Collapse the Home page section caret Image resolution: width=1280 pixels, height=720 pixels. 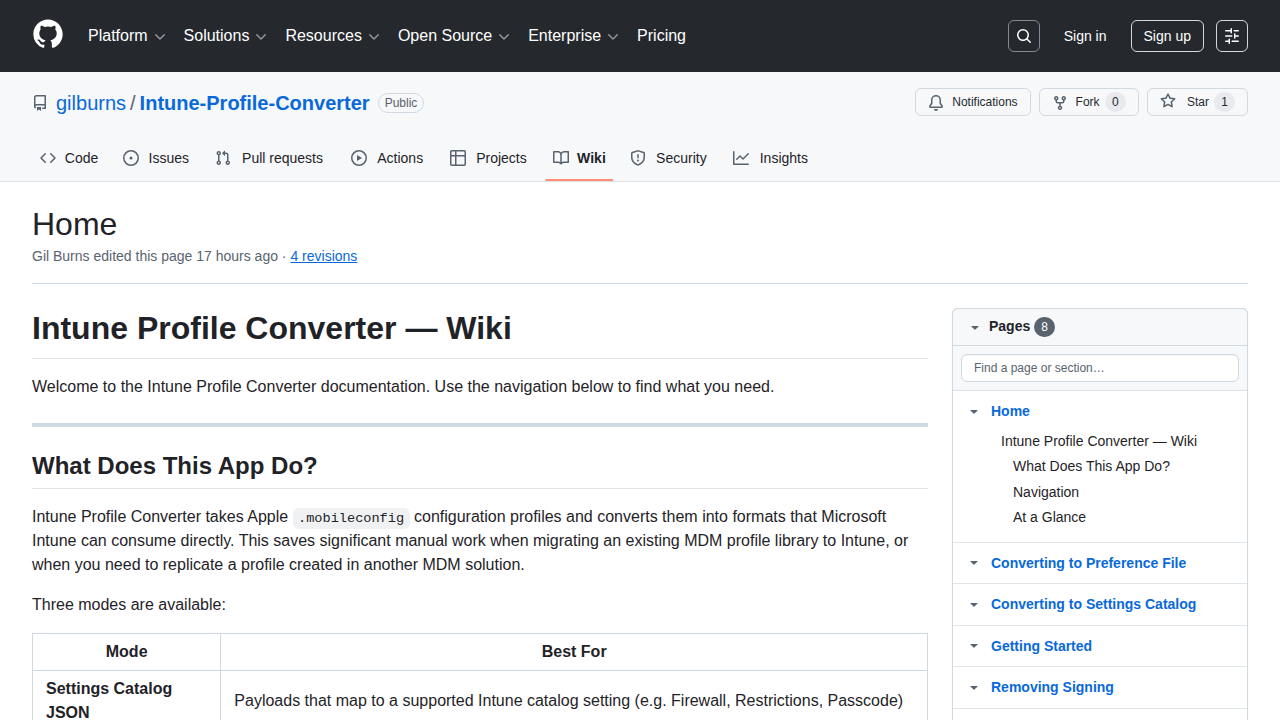[974, 412]
